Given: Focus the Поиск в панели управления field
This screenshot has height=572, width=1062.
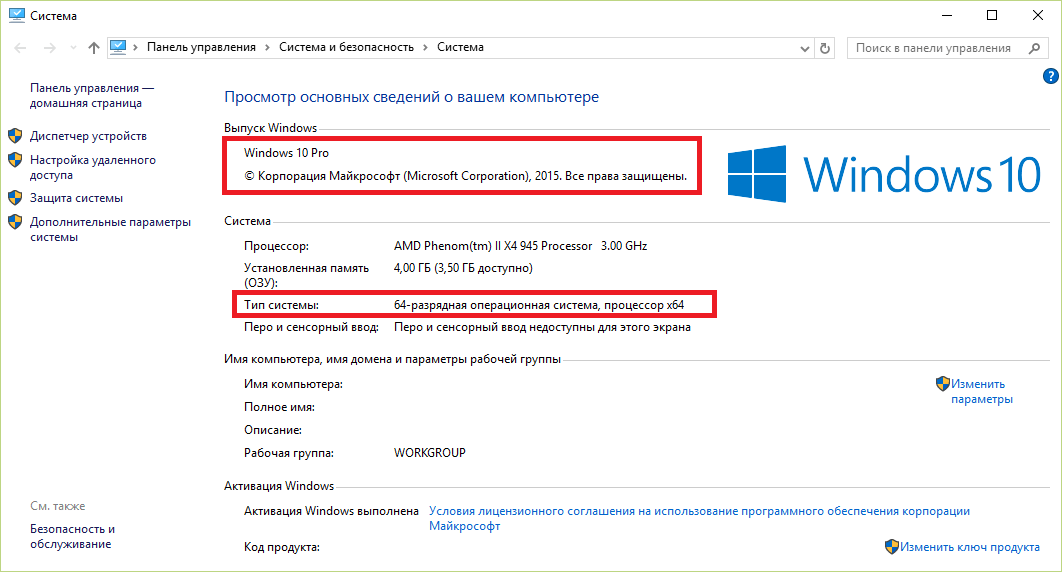Looking at the screenshot, I should (x=933, y=48).
